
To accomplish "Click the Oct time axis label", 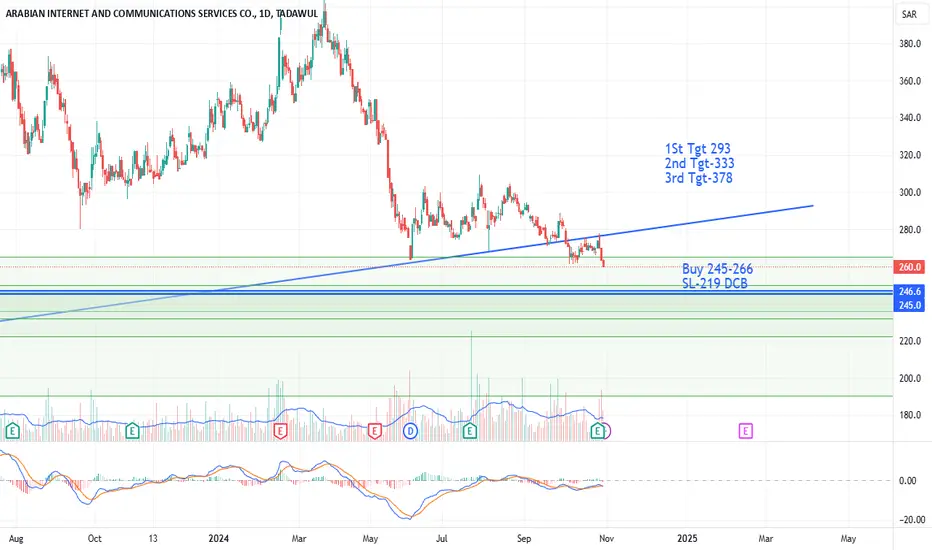I will tap(95, 539).
